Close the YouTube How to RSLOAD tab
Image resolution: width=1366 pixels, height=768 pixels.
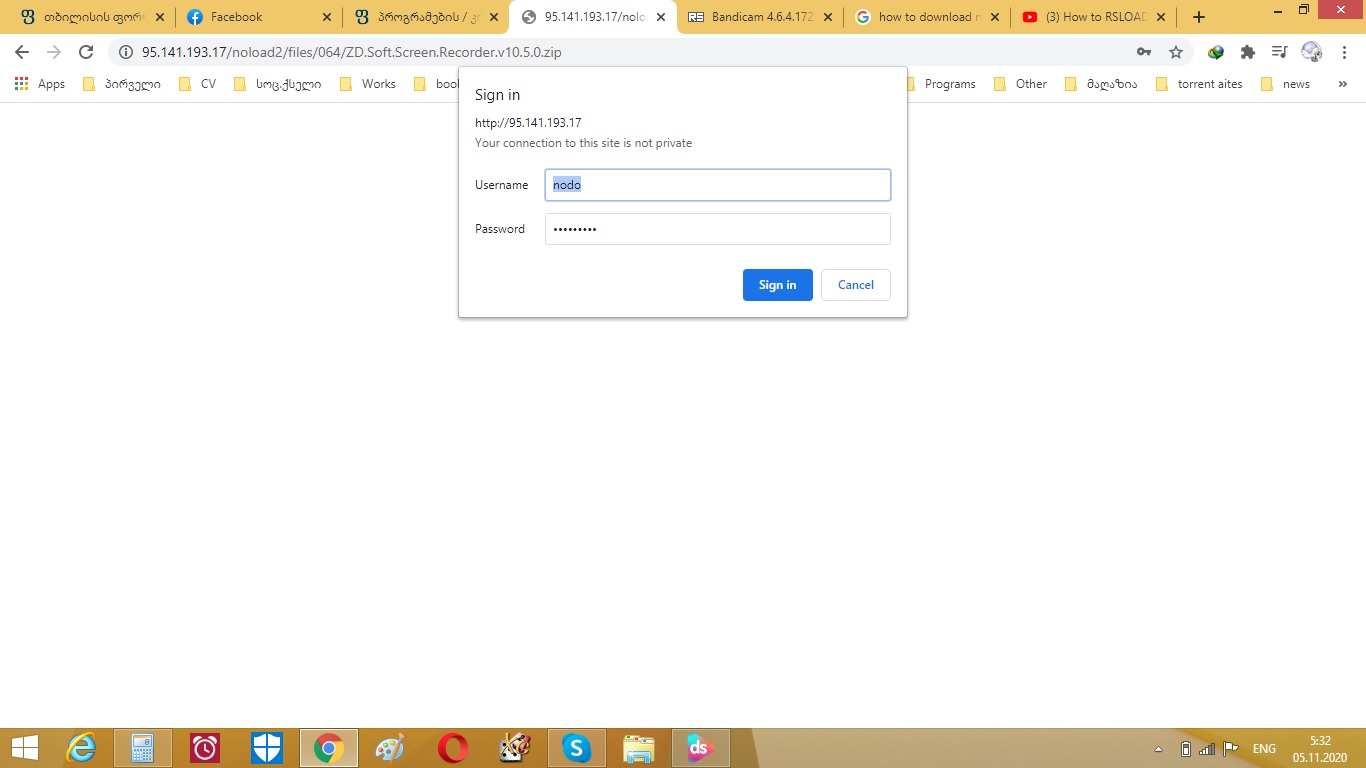tap(1161, 17)
